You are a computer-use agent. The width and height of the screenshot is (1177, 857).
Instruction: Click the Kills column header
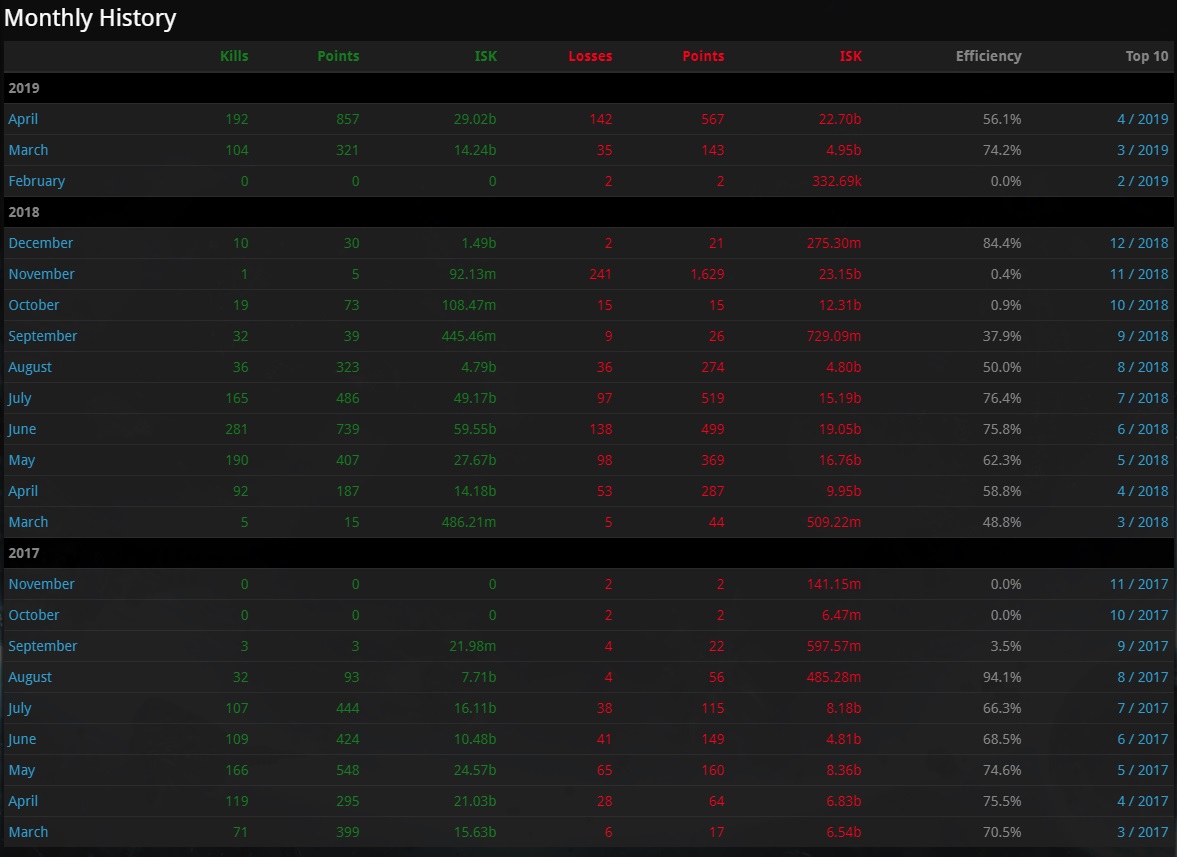click(234, 56)
